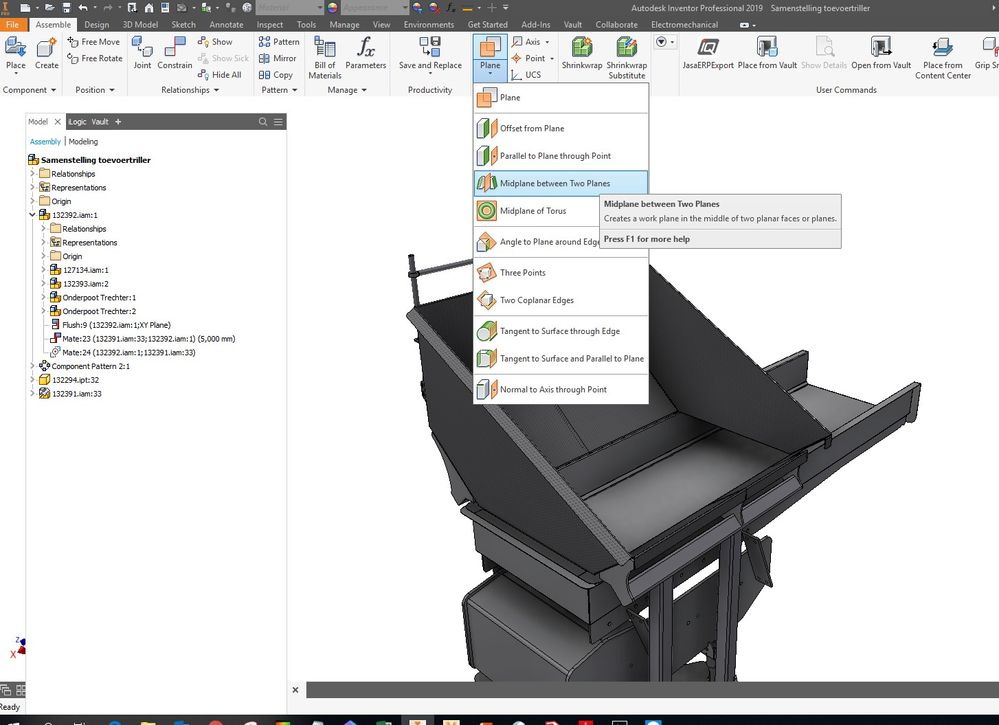This screenshot has height=725, width=999.
Task: Open the Constrain tool
Action: (175, 53)
